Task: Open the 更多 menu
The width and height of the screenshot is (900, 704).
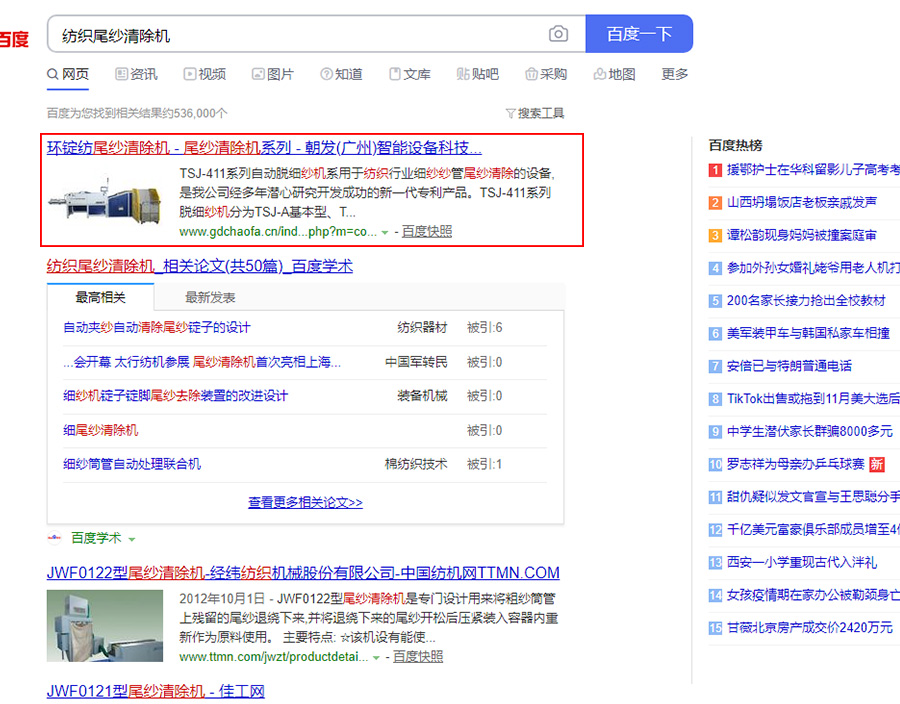Action: tap(674, 75)
